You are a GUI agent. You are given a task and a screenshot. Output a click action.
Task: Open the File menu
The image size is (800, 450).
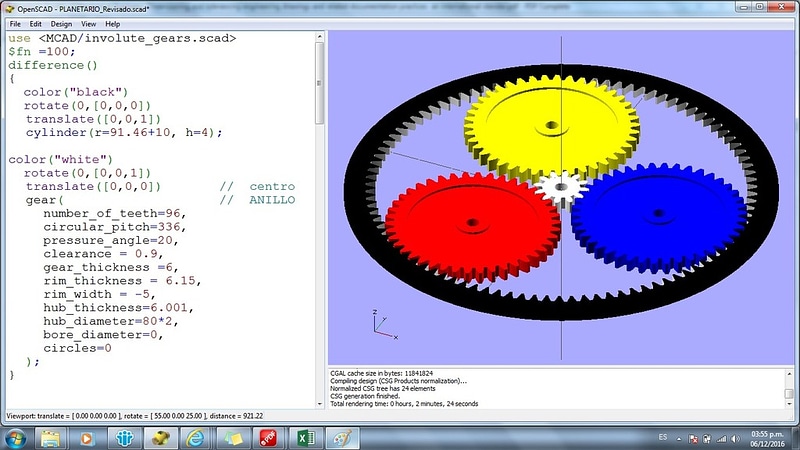click(x=15, y=24)
